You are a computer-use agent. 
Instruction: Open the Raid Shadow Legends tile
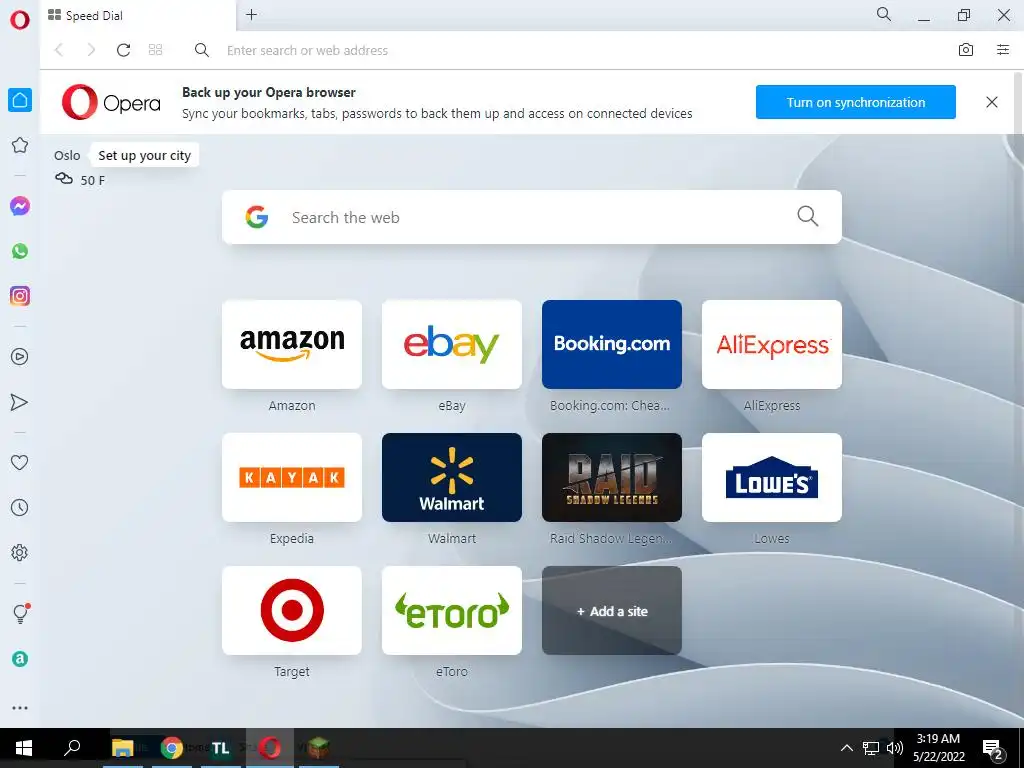[x=612, y=477]
